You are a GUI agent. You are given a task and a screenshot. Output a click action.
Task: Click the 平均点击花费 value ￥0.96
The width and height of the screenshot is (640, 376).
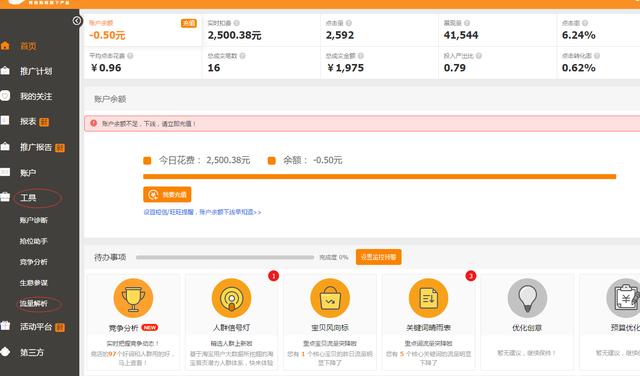106,68
